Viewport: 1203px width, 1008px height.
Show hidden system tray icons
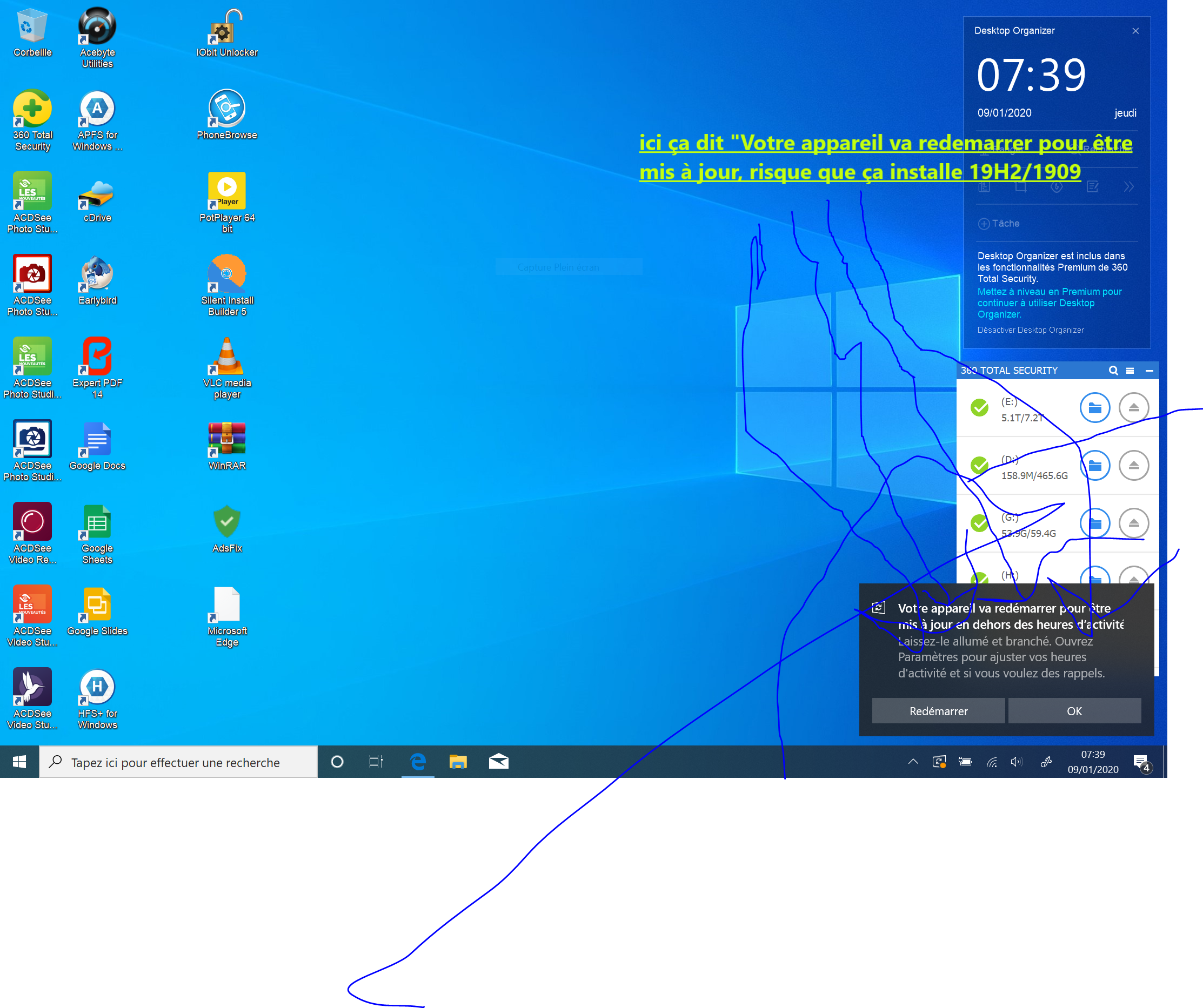913,762
